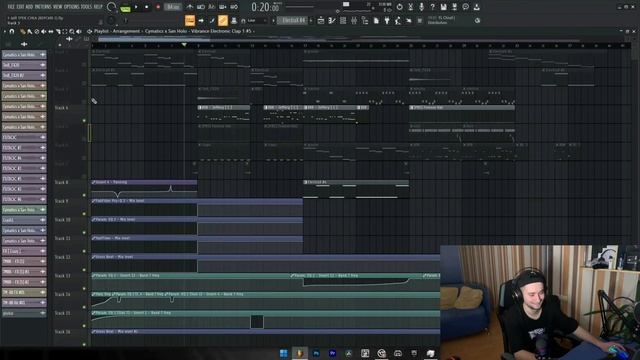Select the Zoom tool in the Playlist toolbar
The width and height of the screenshot is (640, 360).
pos(72,31)
